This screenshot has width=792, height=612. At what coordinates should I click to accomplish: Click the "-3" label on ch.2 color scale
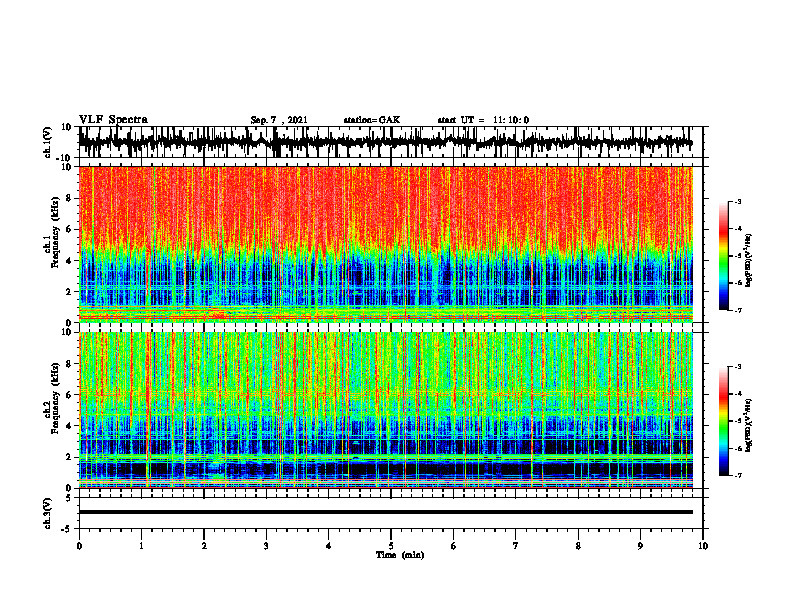coord(737,367)
